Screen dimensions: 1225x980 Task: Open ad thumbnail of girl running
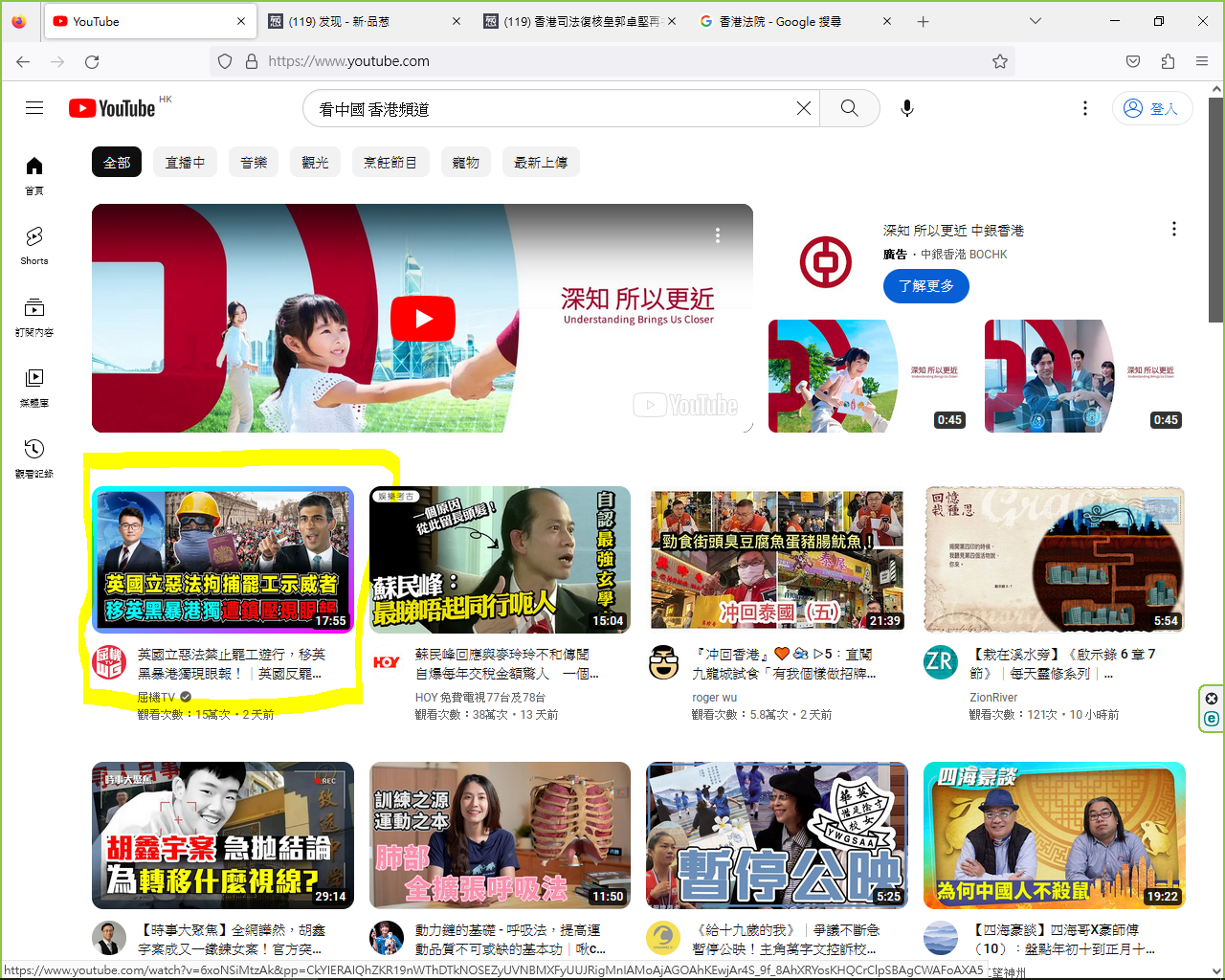pyautogui.click(x=868, y=376)
